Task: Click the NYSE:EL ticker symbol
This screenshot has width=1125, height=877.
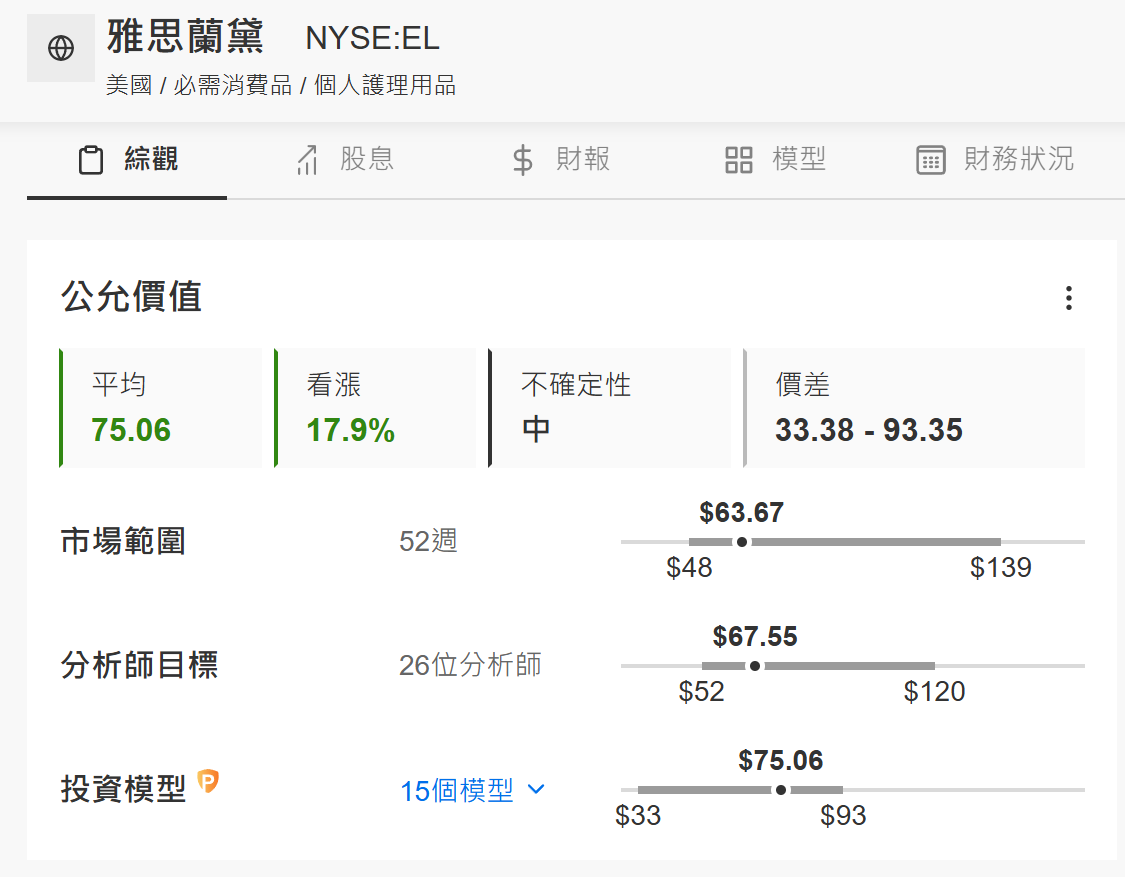Action: pyautogui.click(x=372, y=38)
